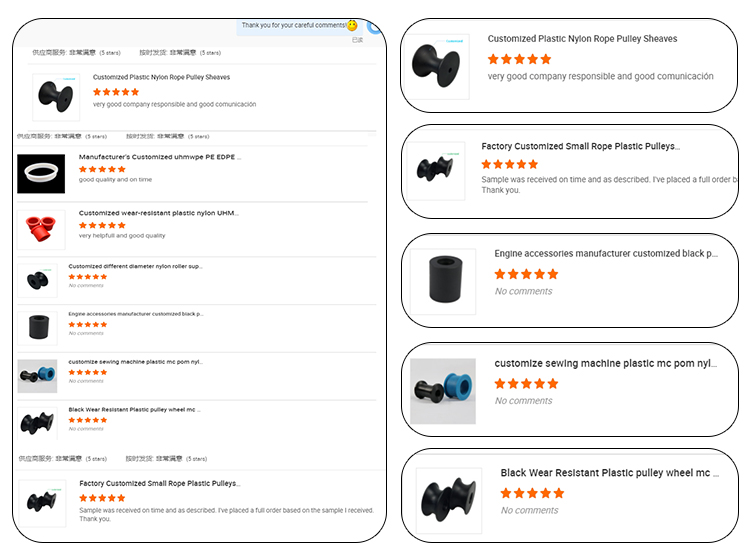Open the white ring product thumbnail
The image size is (750, 555).
click(41, 173)
